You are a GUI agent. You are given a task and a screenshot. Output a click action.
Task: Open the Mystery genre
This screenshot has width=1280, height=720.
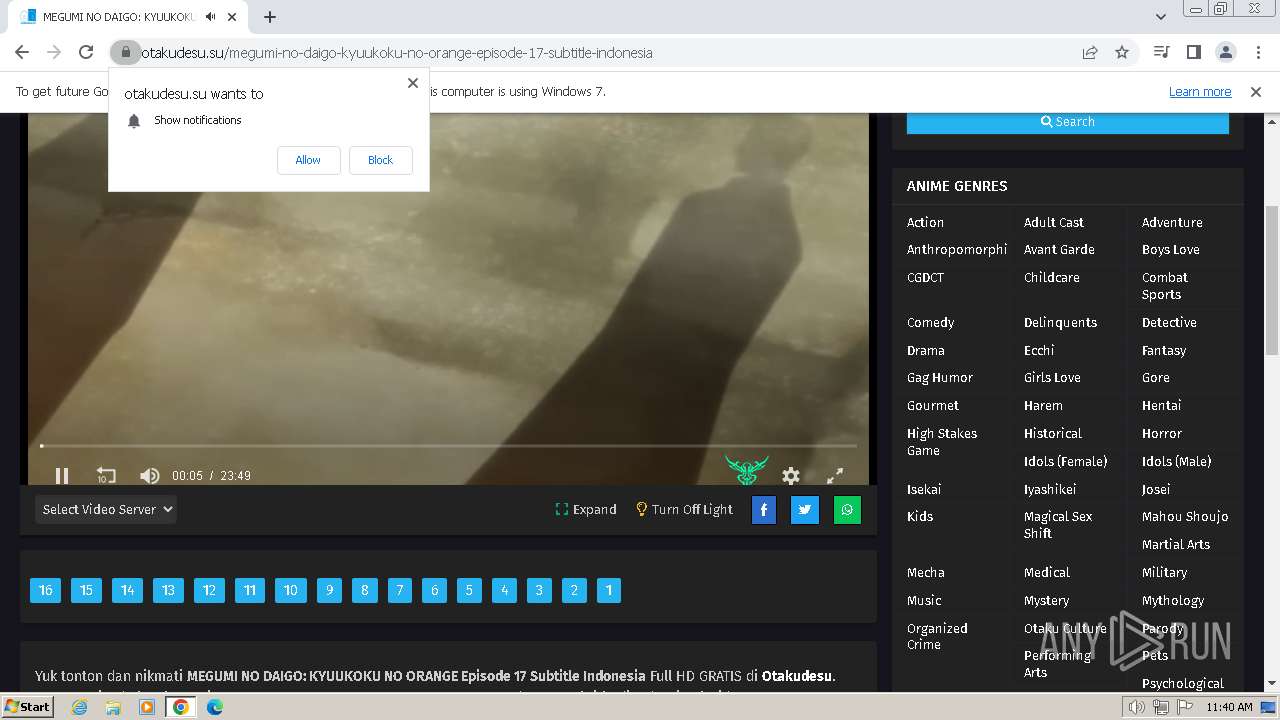tap(1046, 600)
